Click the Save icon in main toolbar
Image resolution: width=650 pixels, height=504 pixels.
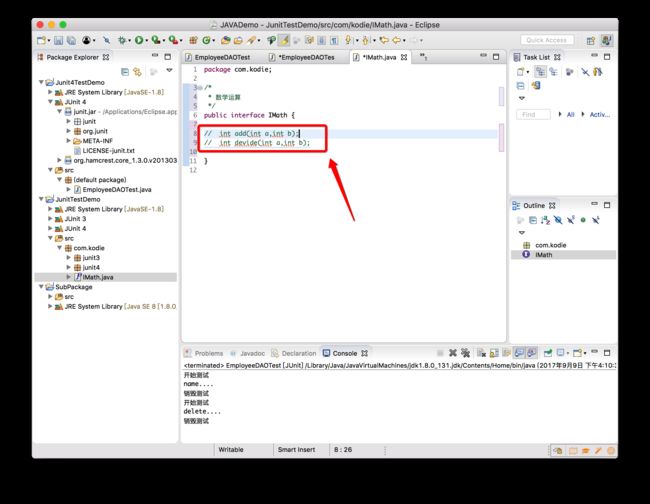click(58, 40)
